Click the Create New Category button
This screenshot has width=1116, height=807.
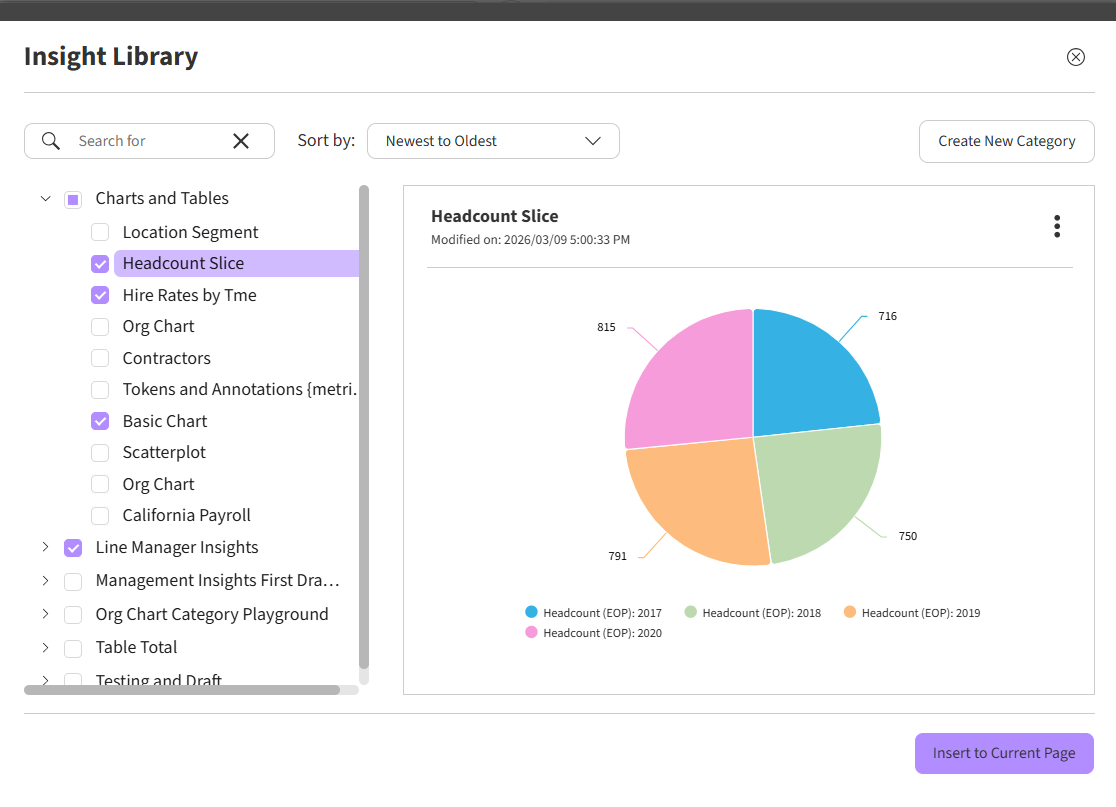[x=1006, y=141]
